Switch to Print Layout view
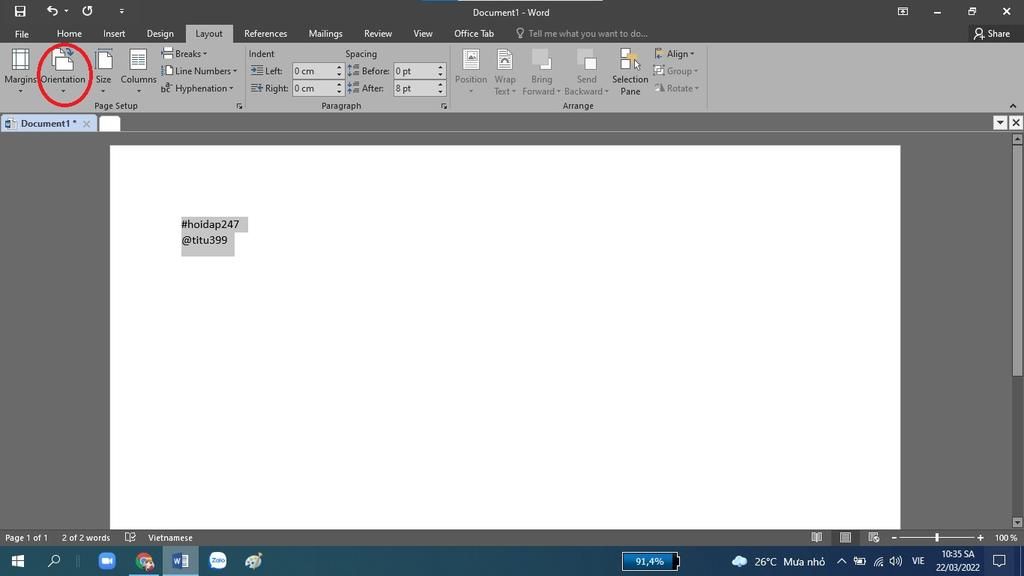 click(x=845, y=537)
